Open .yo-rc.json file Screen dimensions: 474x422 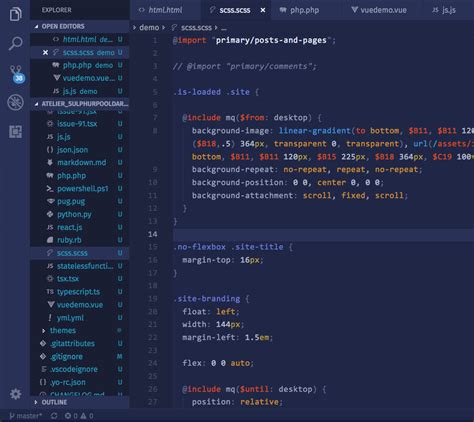80,382
